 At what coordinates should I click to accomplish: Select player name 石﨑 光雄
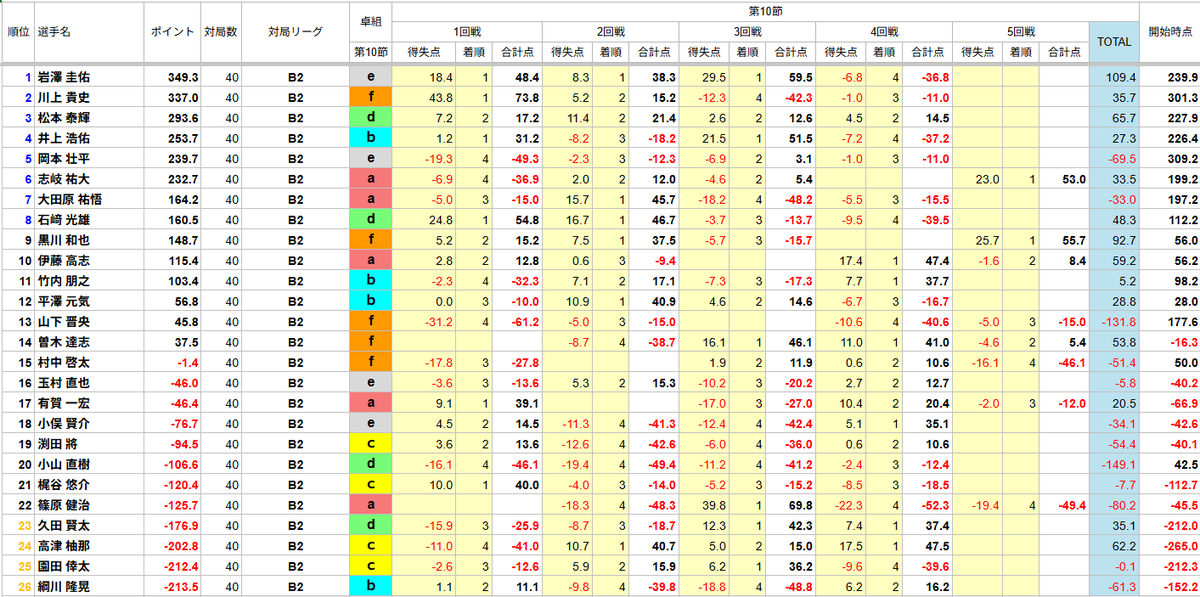click(x=63, y=220)
